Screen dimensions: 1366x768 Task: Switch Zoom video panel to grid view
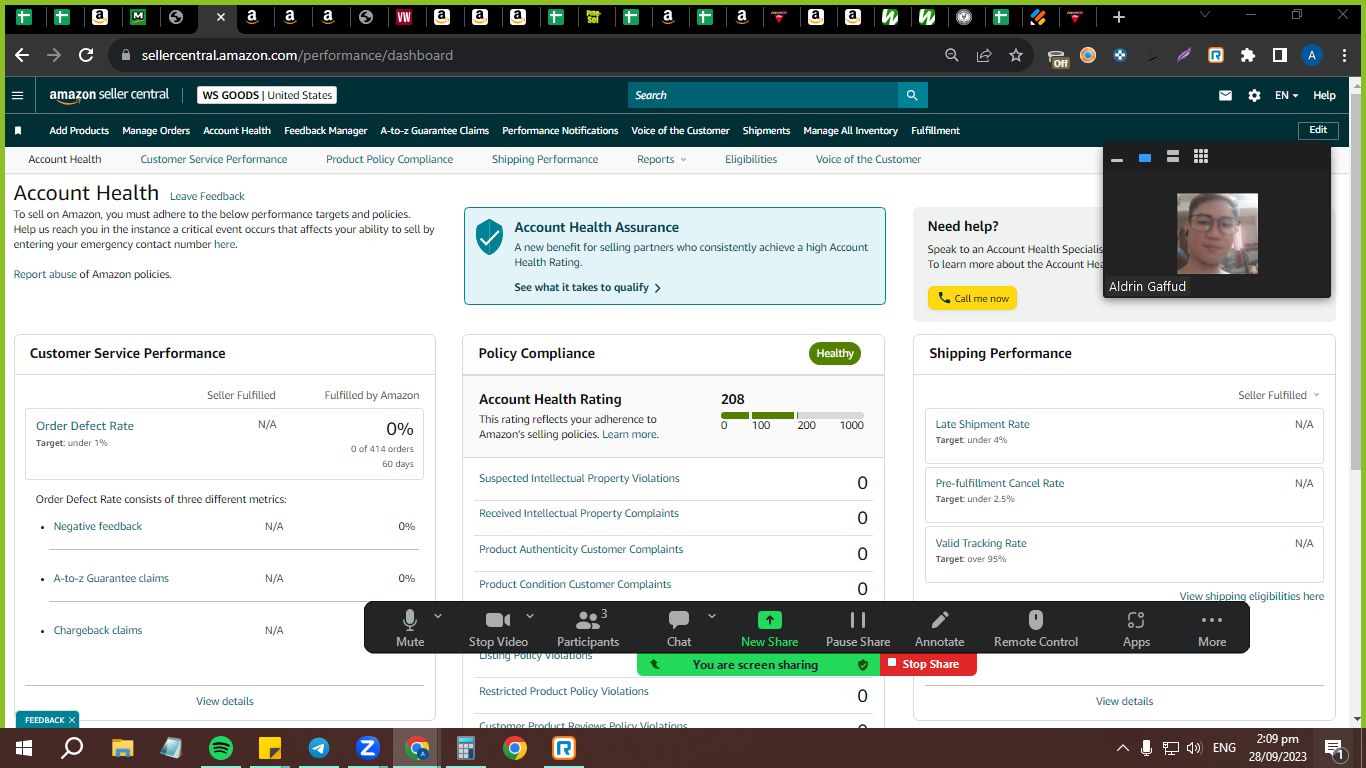pos(1201,156)
